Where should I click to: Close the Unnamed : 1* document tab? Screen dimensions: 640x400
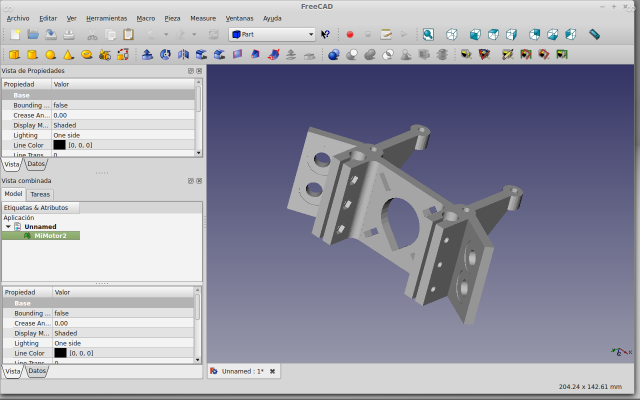coord(272,371)
